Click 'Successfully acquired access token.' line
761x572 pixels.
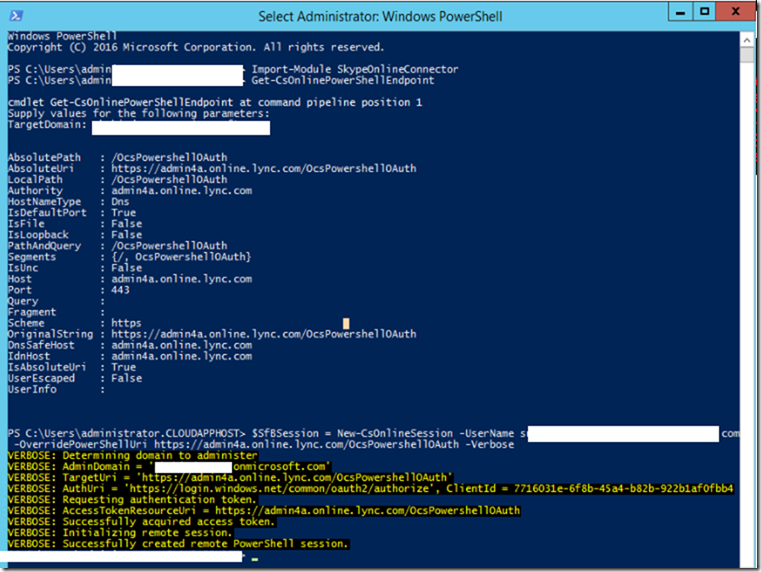169,522
